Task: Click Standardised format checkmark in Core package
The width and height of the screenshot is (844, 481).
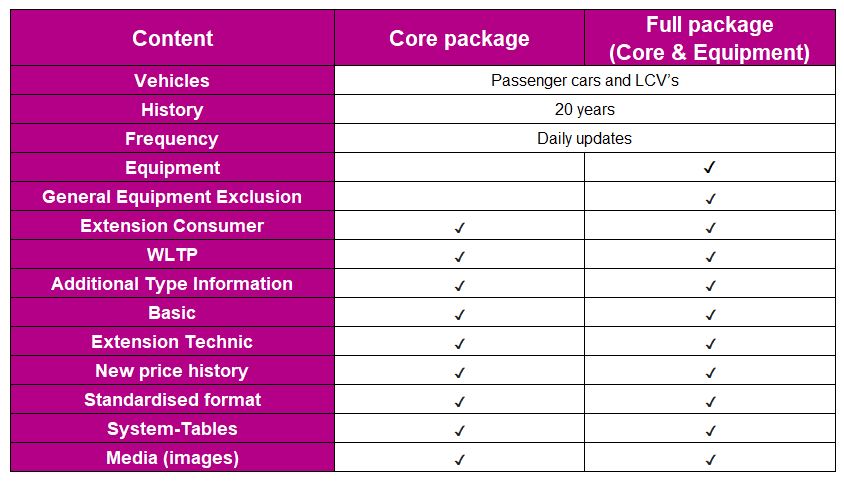Action: click(459, 401)
